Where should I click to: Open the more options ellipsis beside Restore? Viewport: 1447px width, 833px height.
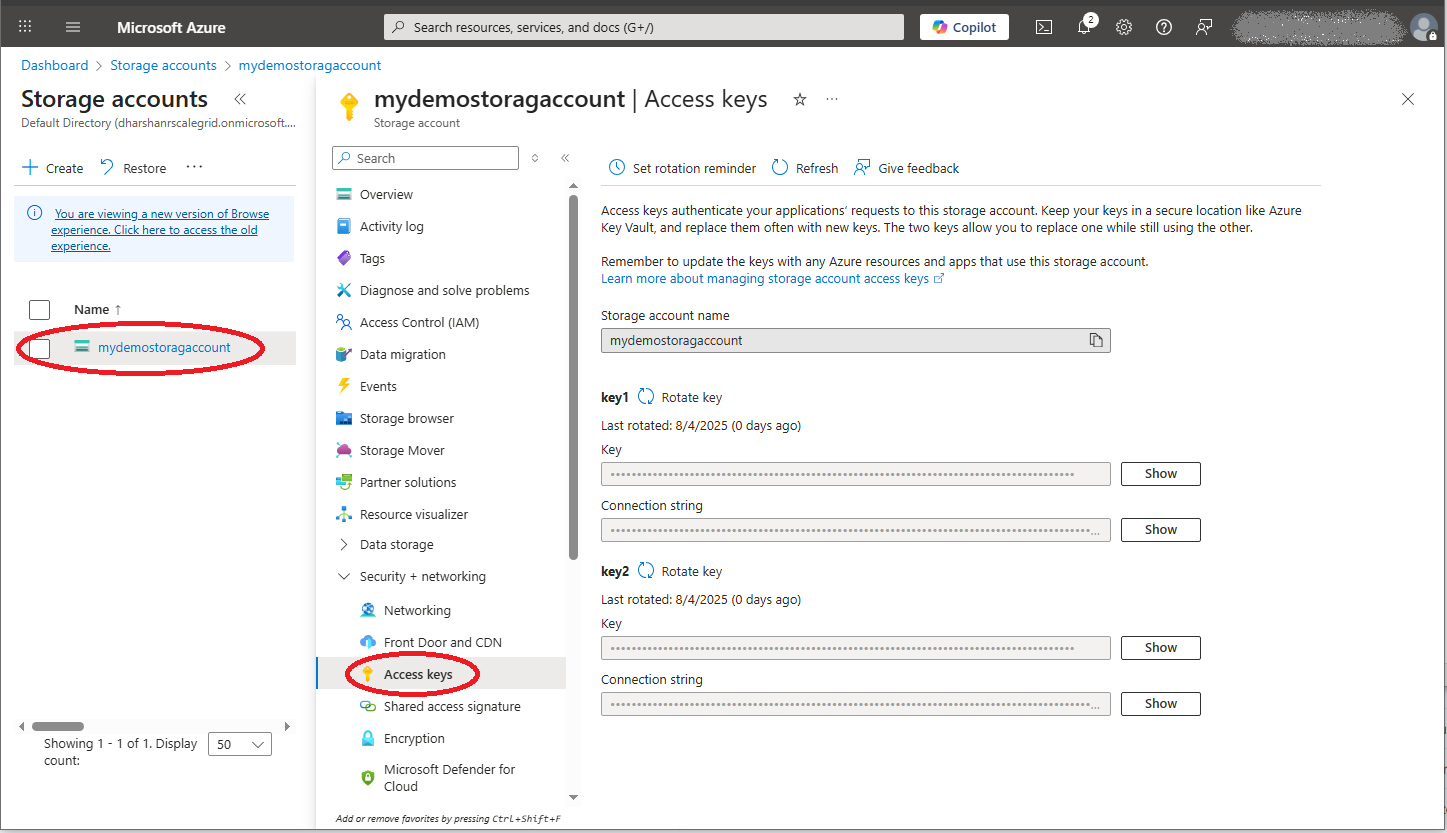click(194, 167)
